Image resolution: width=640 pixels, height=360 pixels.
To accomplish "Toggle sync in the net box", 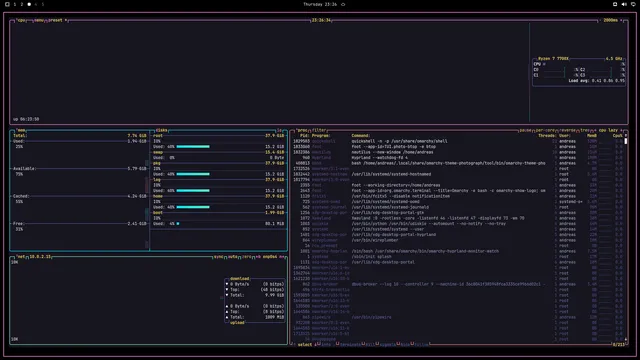I will (219, 257).
